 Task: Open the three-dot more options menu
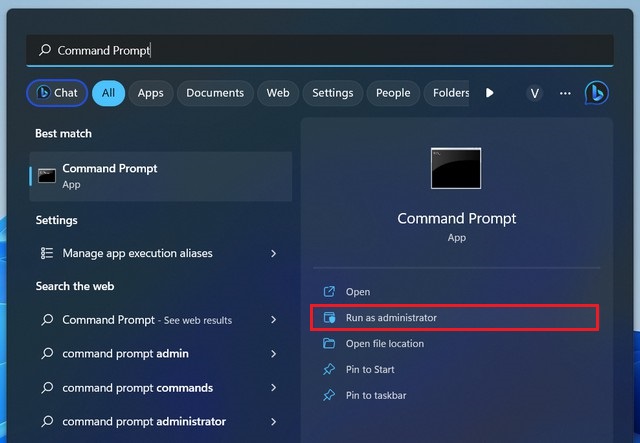(565, 93)
